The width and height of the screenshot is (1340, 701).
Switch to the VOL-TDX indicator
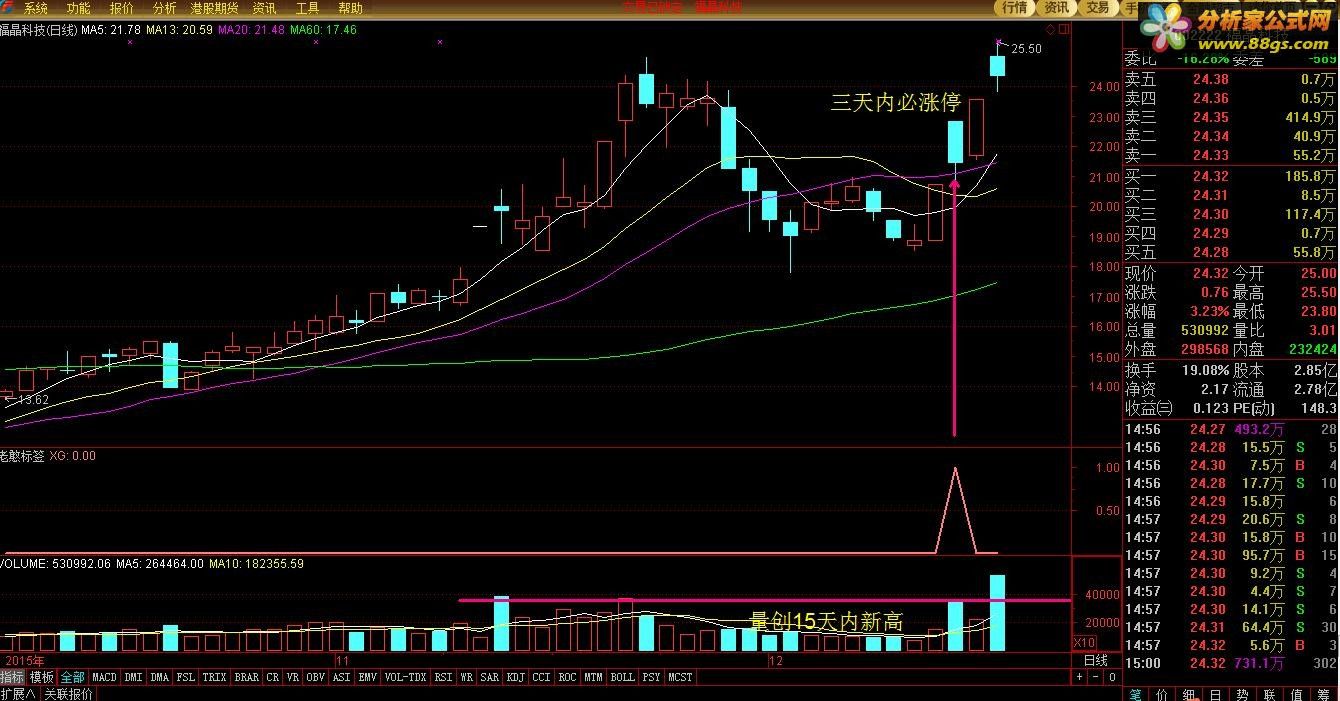tap(405, 677)
